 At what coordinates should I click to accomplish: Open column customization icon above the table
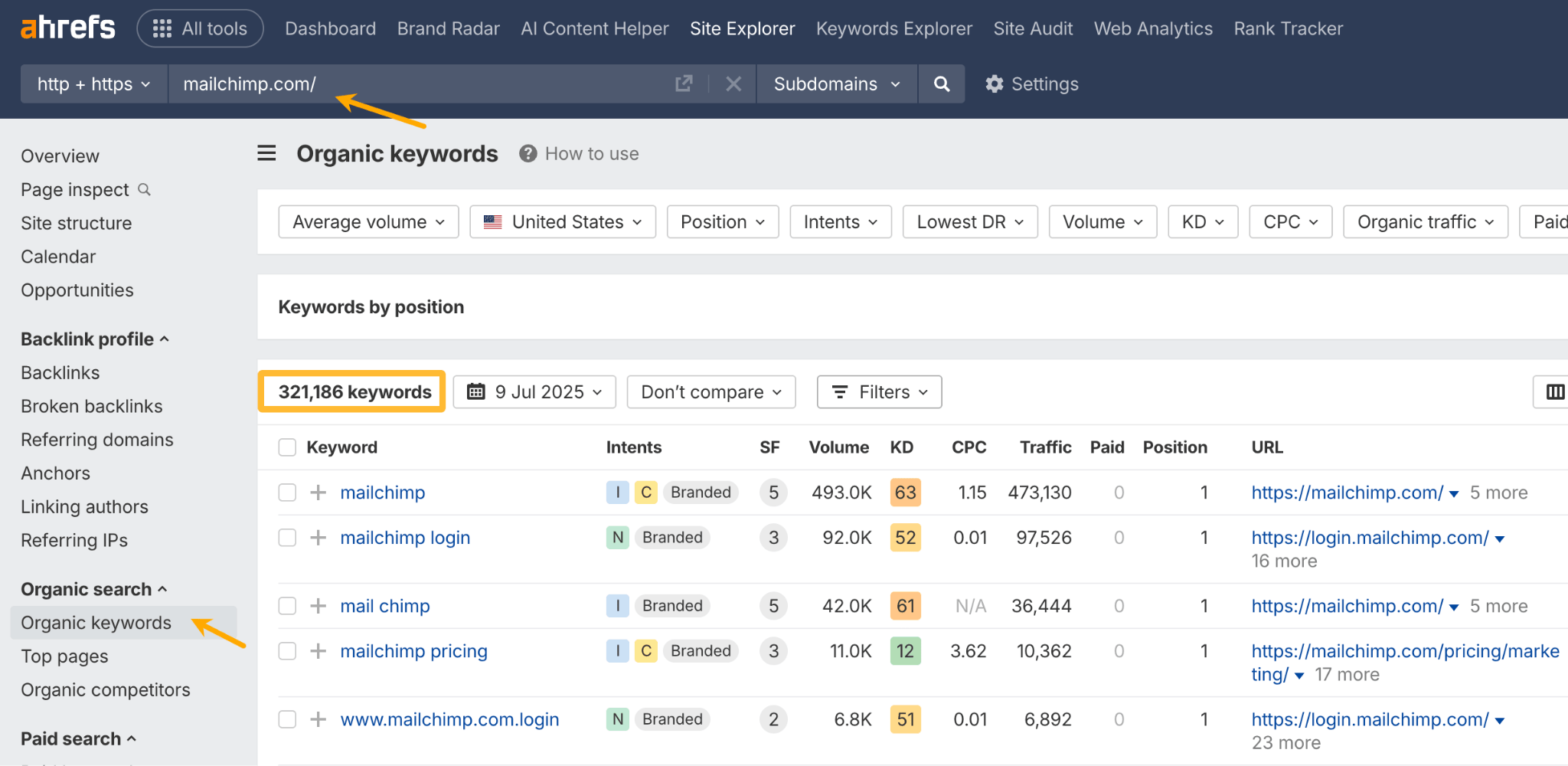[1555, 391]
